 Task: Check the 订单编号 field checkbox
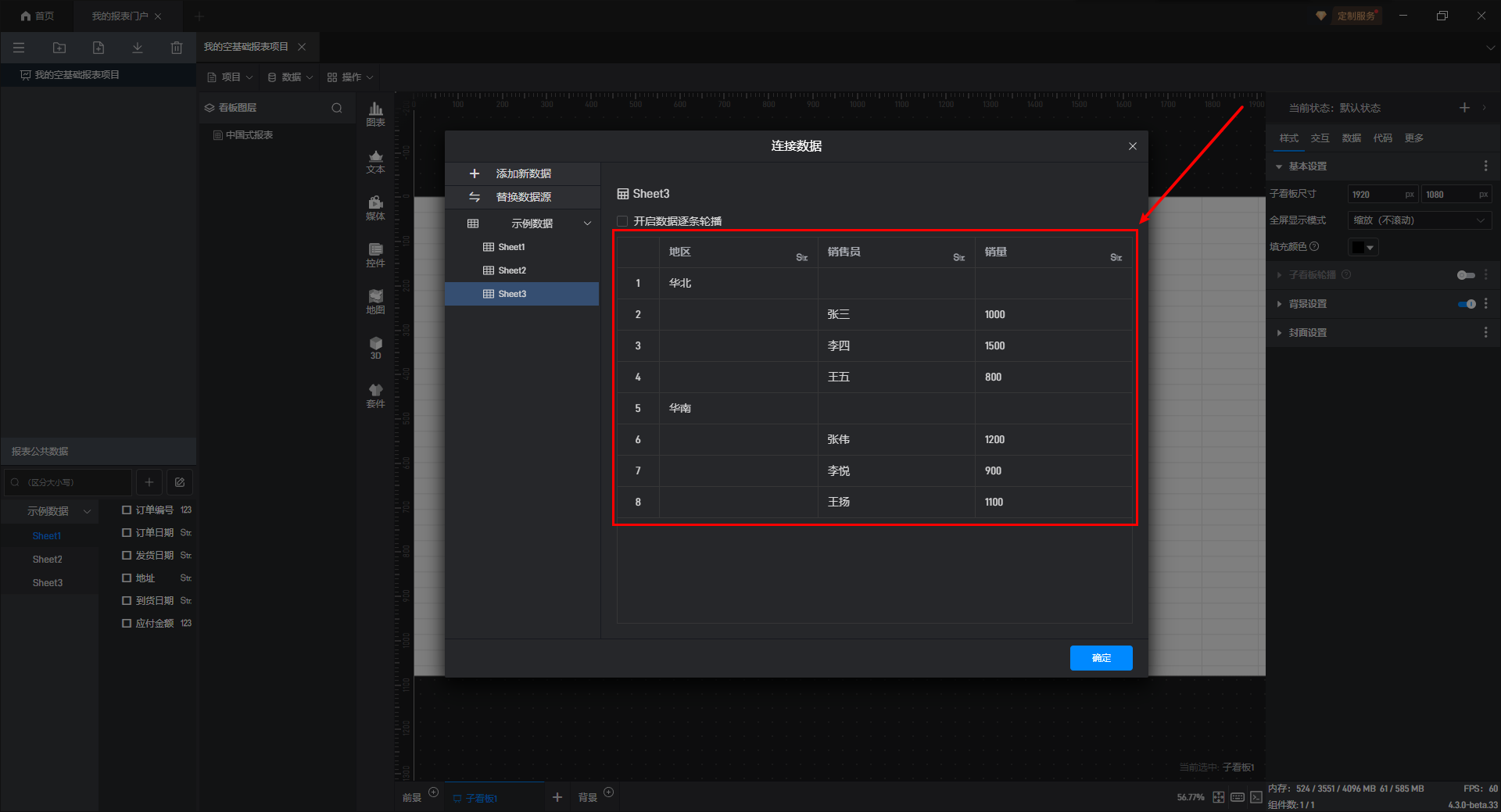pyautogui.click(x=127, y=510)
